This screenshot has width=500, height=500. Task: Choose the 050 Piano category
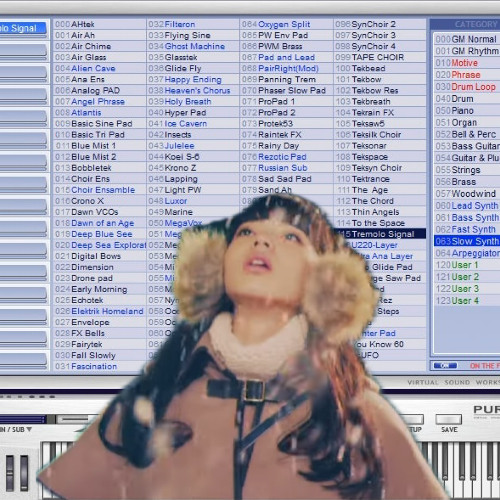pyautogui.click(x=467, y=111)
